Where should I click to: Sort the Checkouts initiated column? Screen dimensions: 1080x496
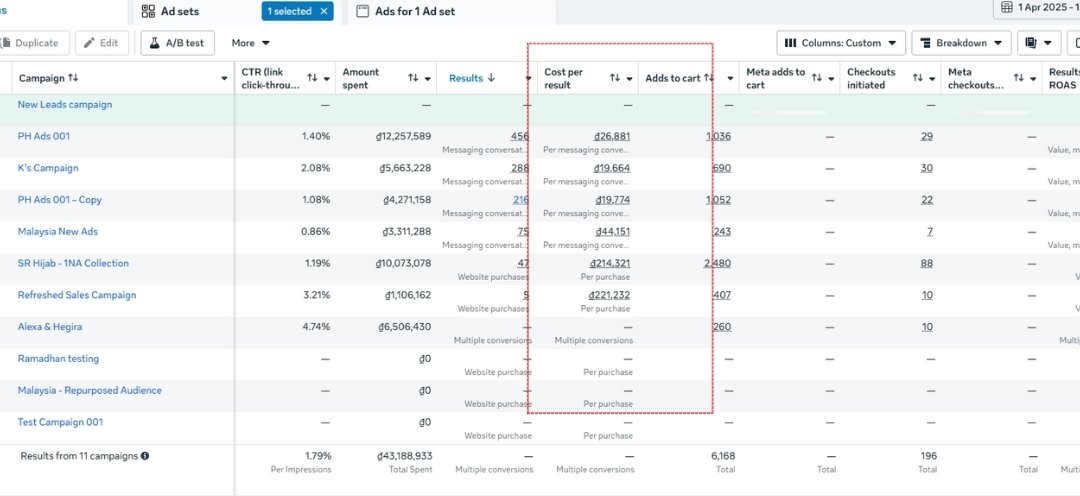coord(917,78)
